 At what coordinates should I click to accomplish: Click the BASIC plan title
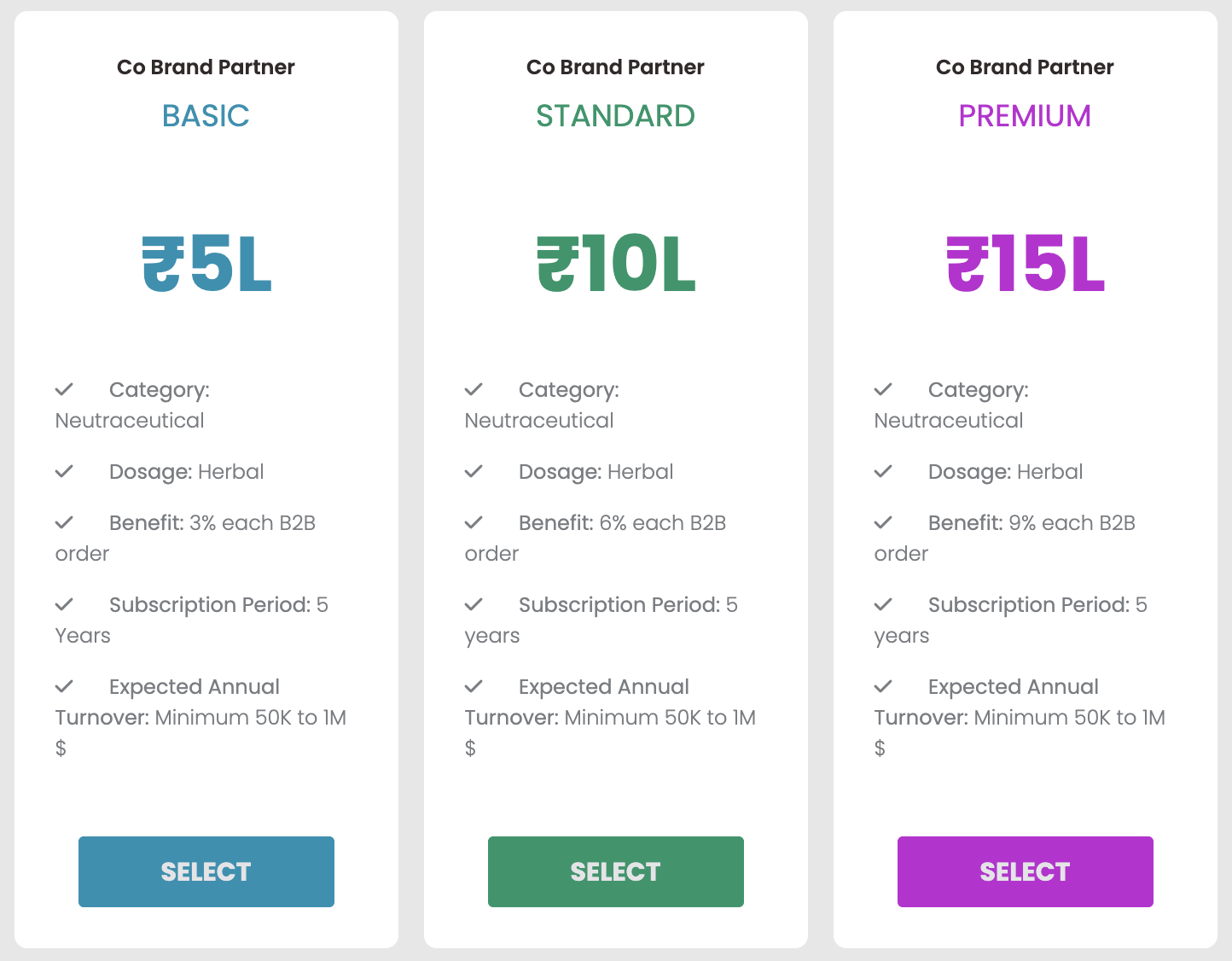206,116
